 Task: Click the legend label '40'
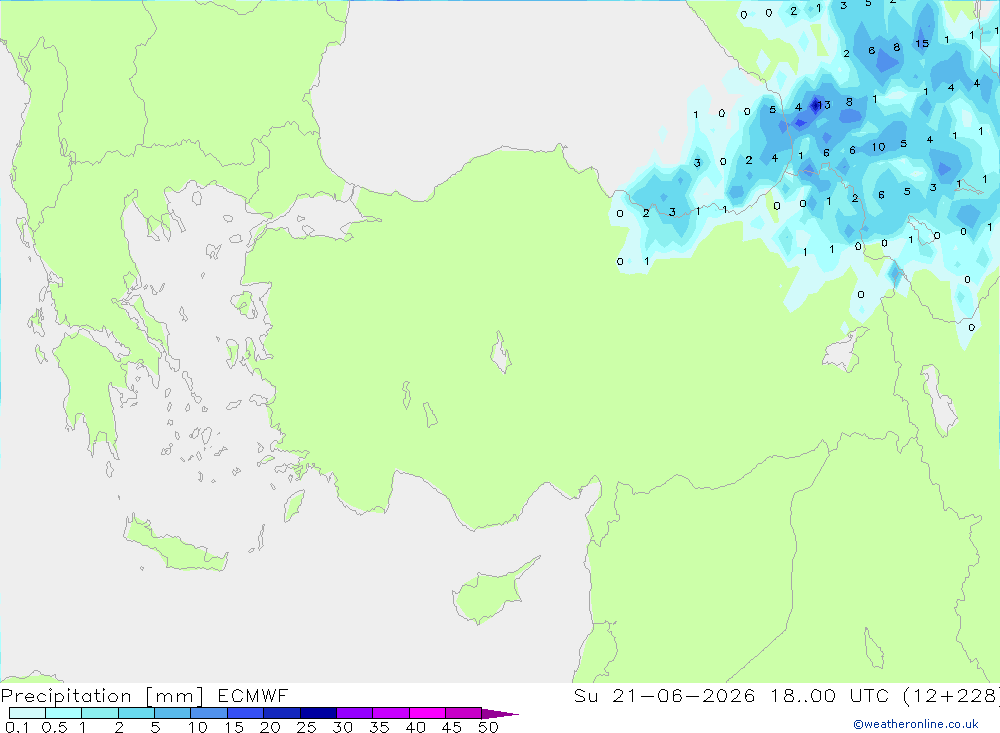coord(415,727)
